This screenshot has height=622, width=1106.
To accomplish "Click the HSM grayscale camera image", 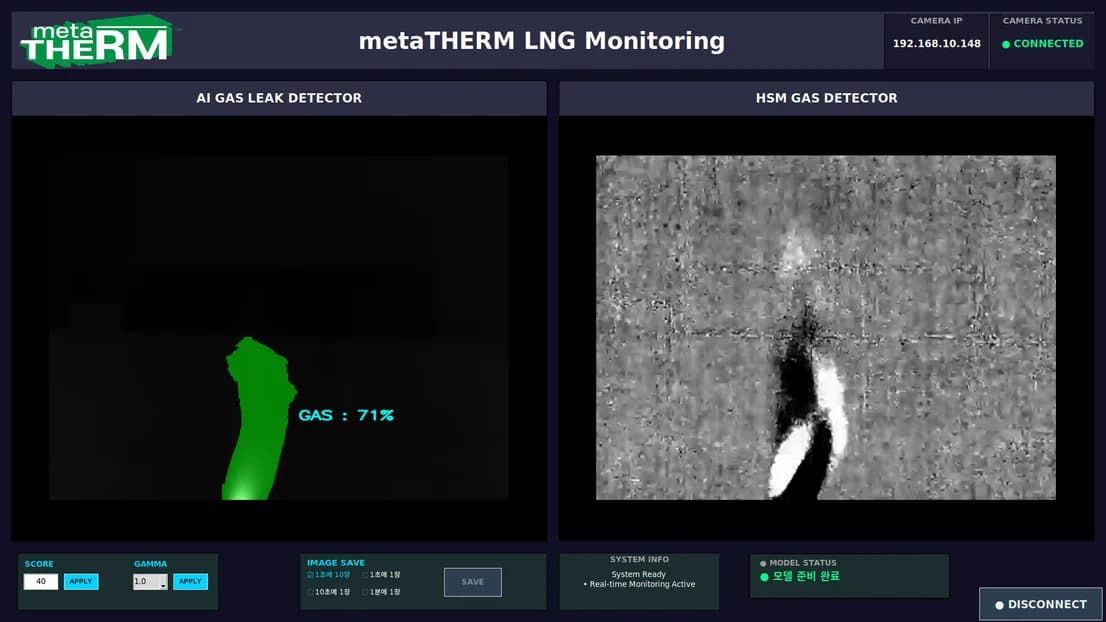I will click(826, 327).
